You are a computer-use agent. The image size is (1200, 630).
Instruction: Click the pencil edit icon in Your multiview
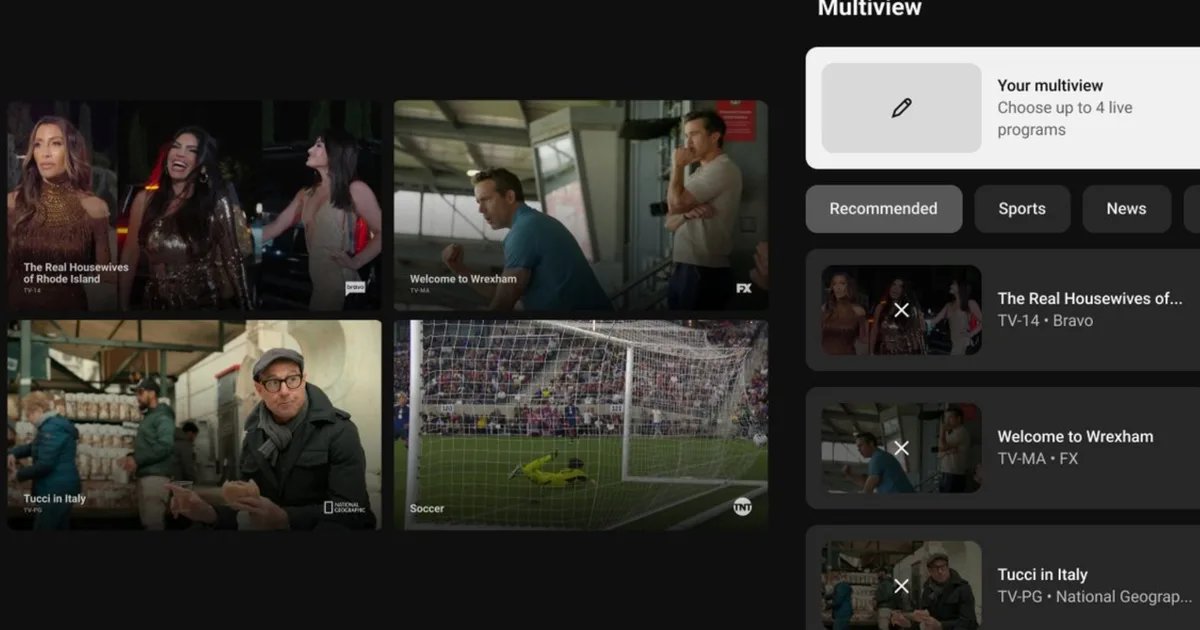tap(901, 108)
